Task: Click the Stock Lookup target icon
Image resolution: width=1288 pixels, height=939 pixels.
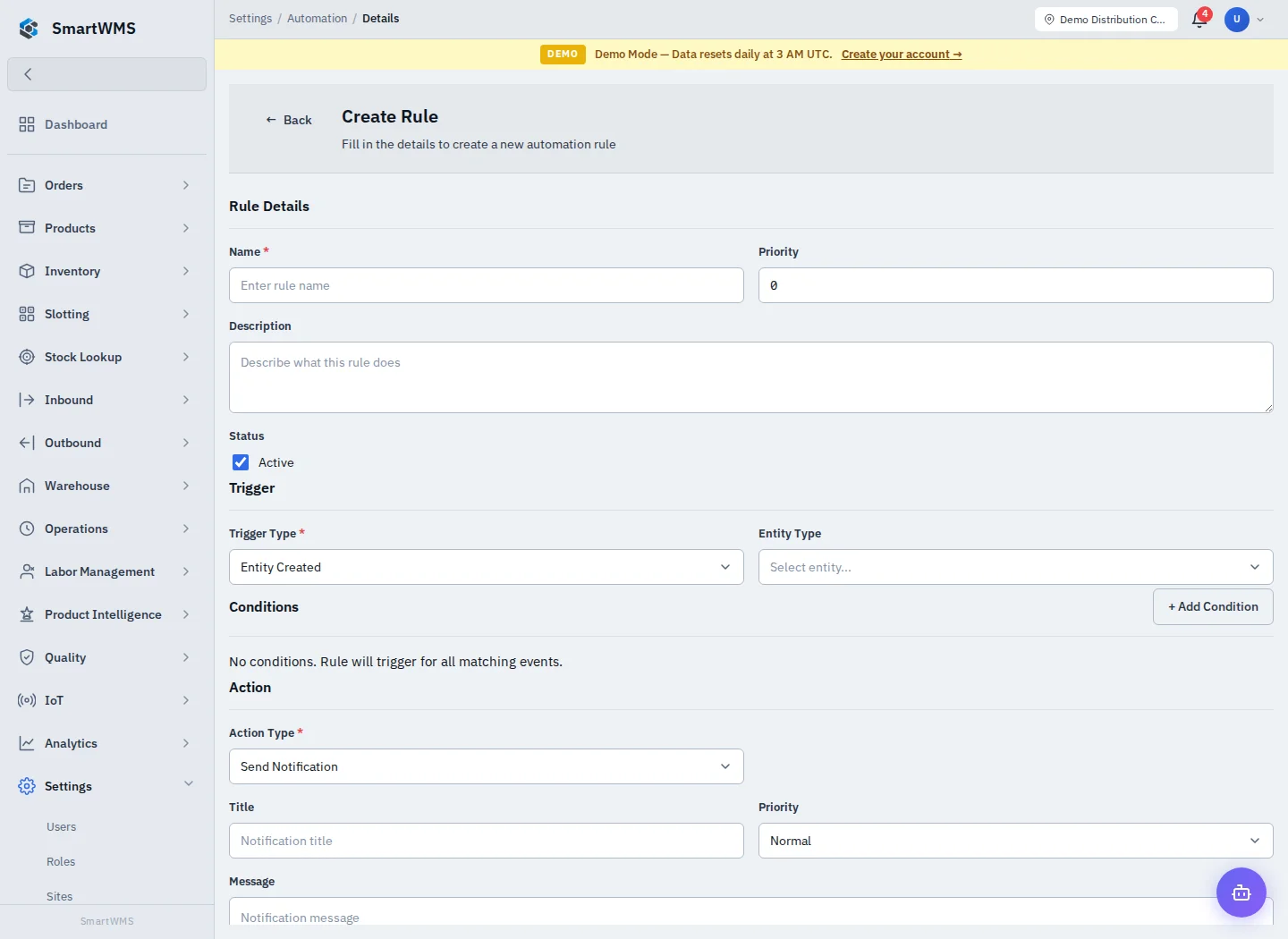Action: 27,357
